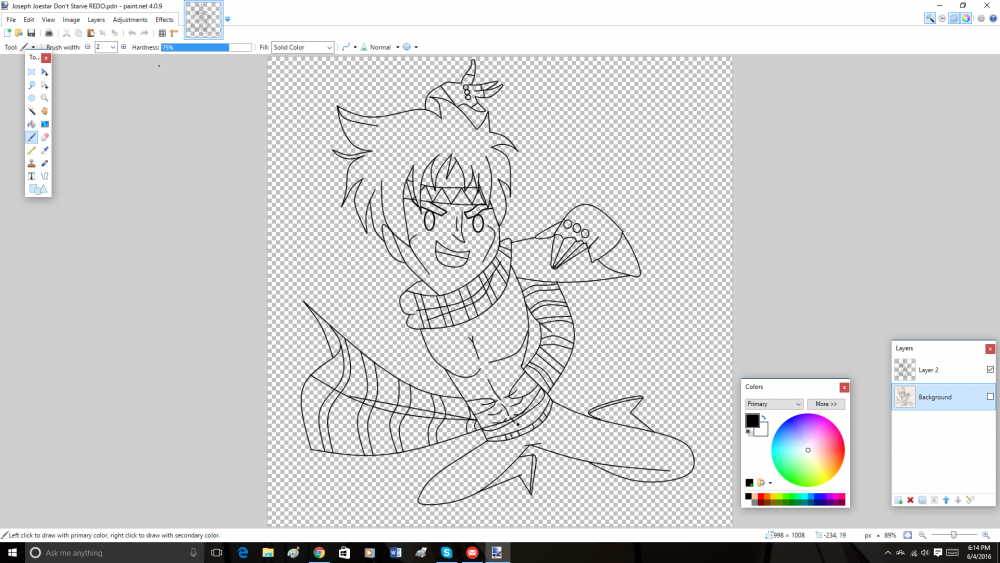This screenshot has width=1000, height=563.
Task: Open the Adjustments menu
Action: tap(129, 20)
